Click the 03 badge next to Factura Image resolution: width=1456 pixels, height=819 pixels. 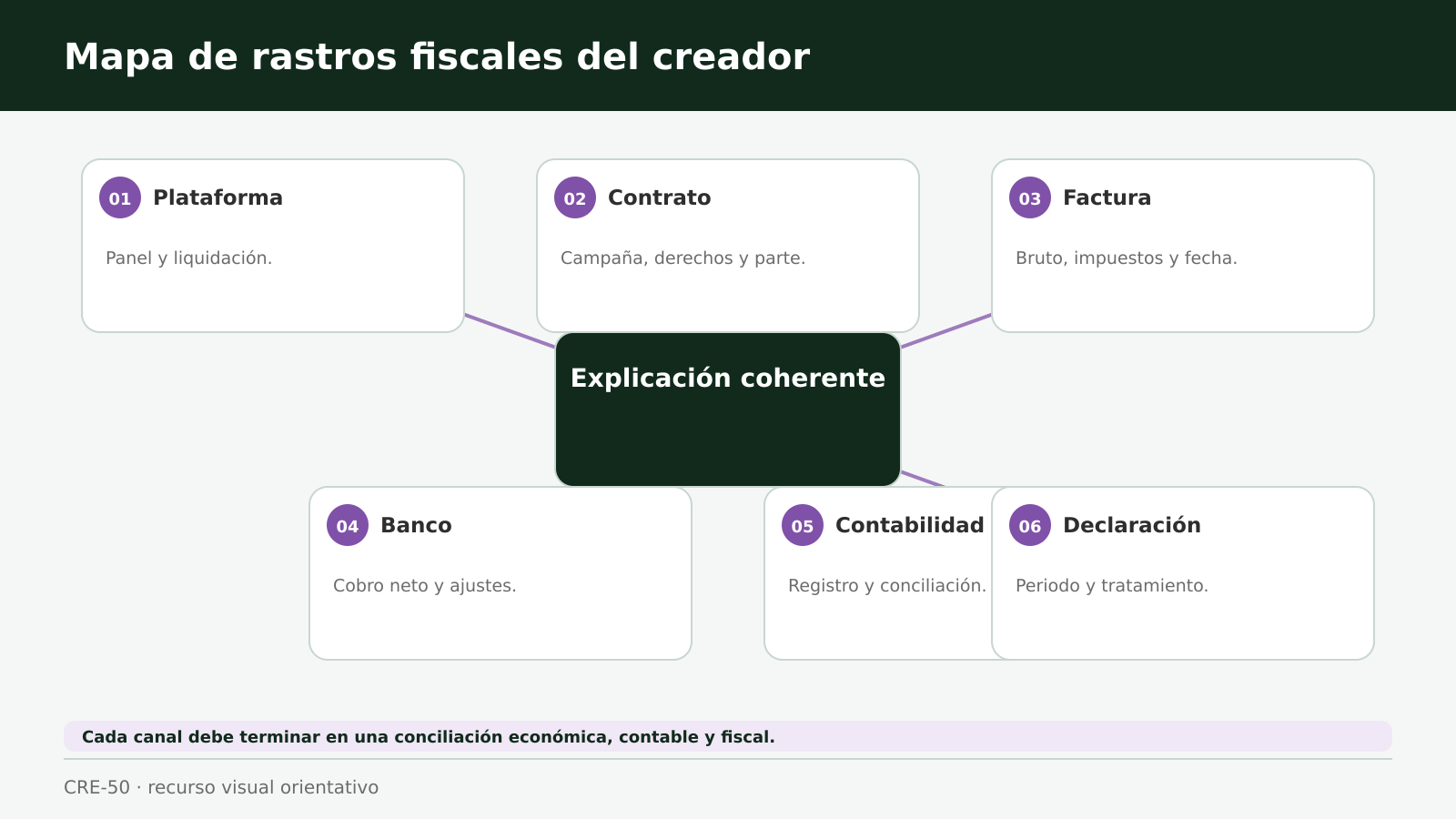1030,197
